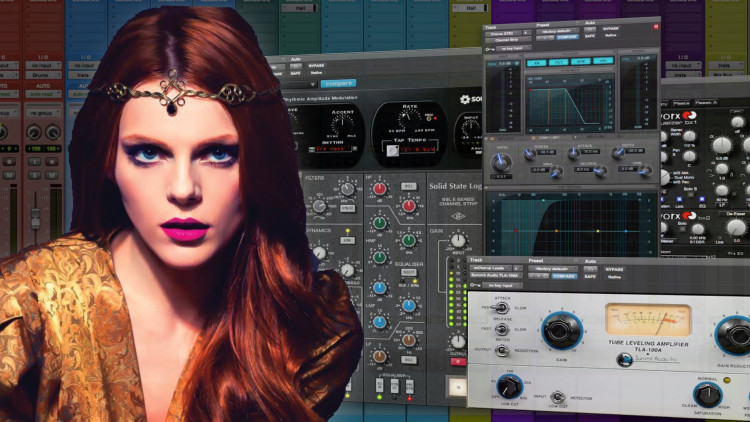Viewport: 750px width, 422px height.
Task: Click the Channel Strip Depth knob
Action: coord(618,153)
